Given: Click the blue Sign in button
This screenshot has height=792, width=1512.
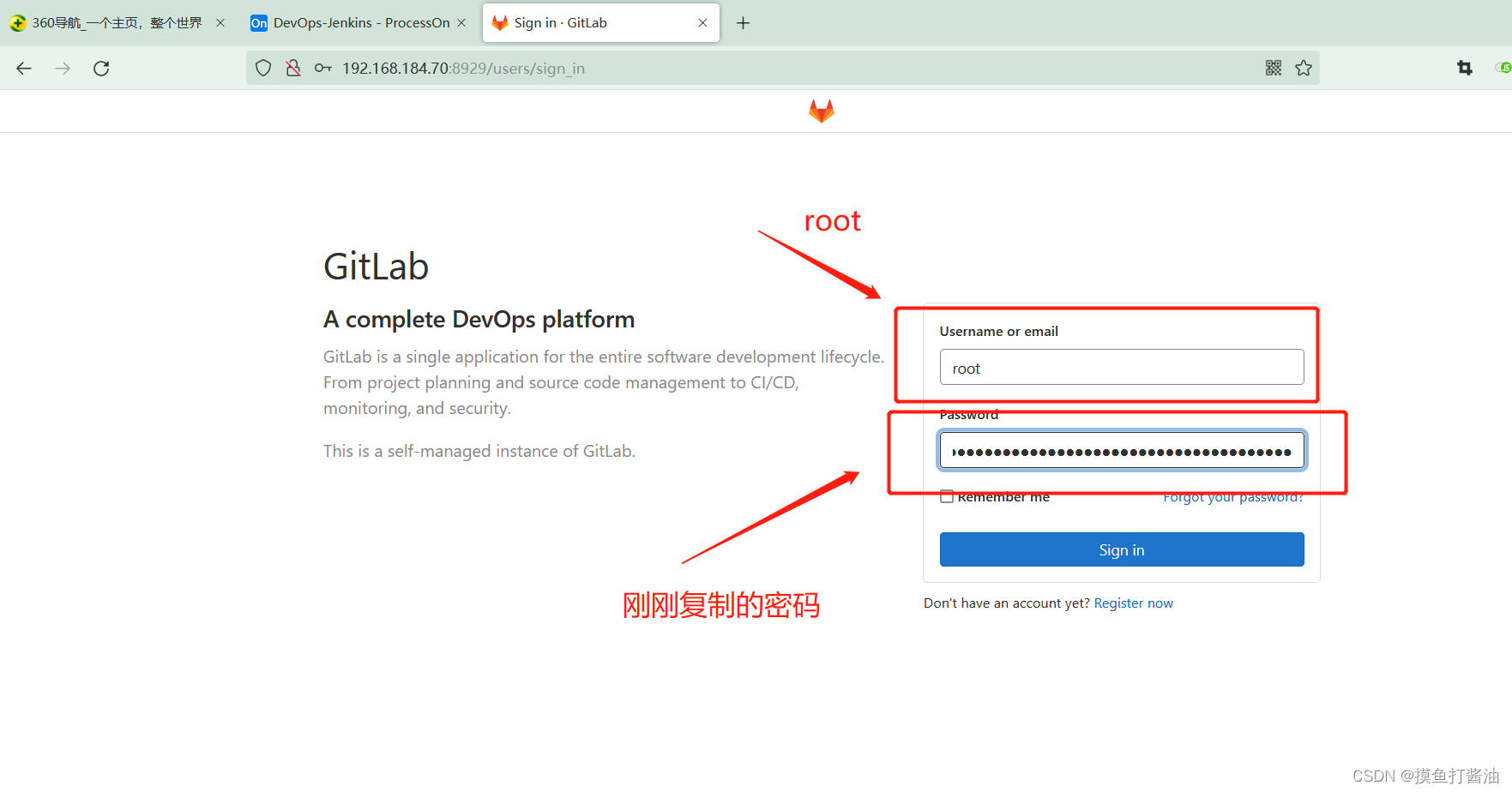Looking at the screenshot, I should pos(1122,549).
